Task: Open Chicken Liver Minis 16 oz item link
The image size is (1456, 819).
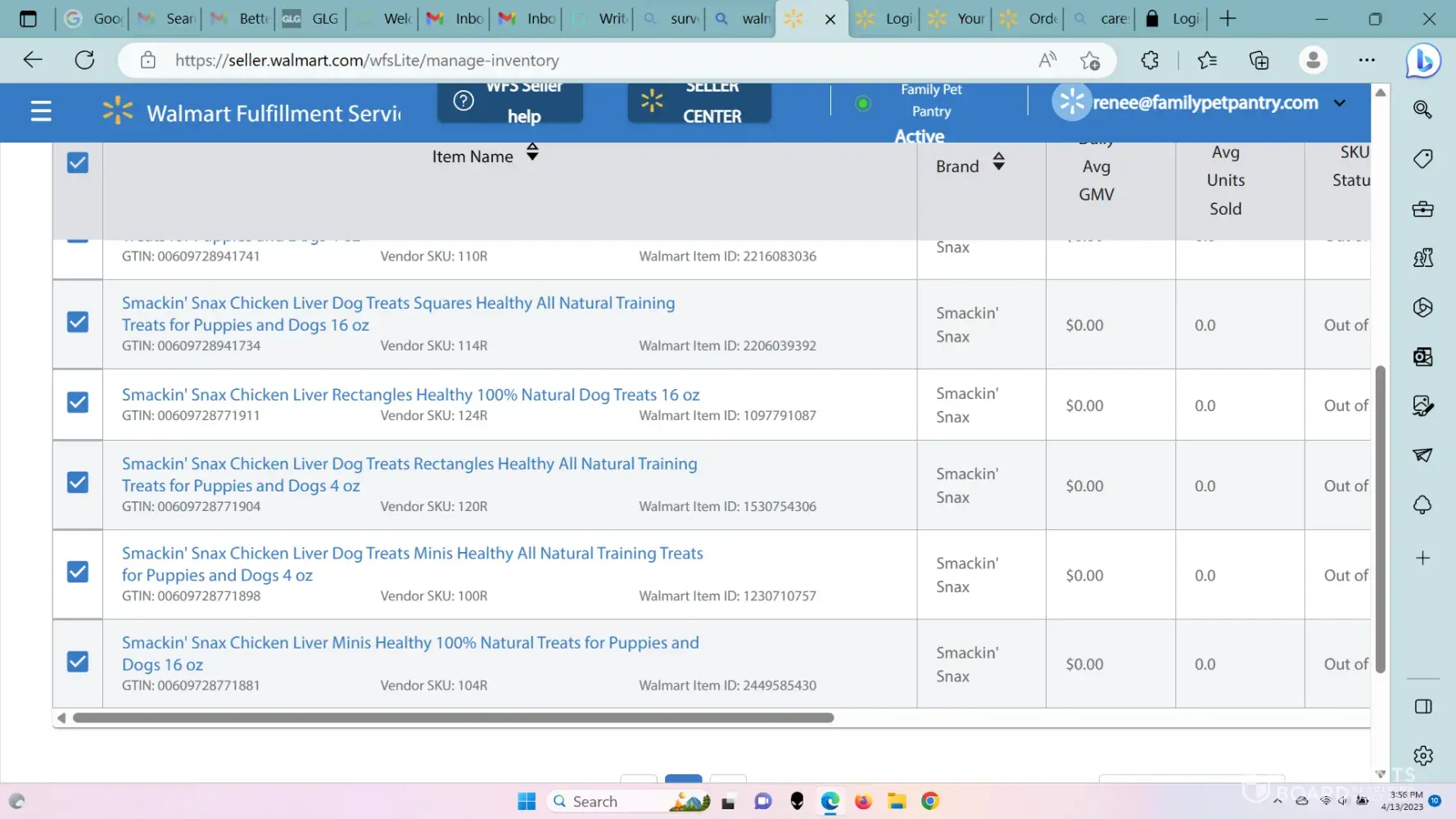Action: tap(410, 643)
